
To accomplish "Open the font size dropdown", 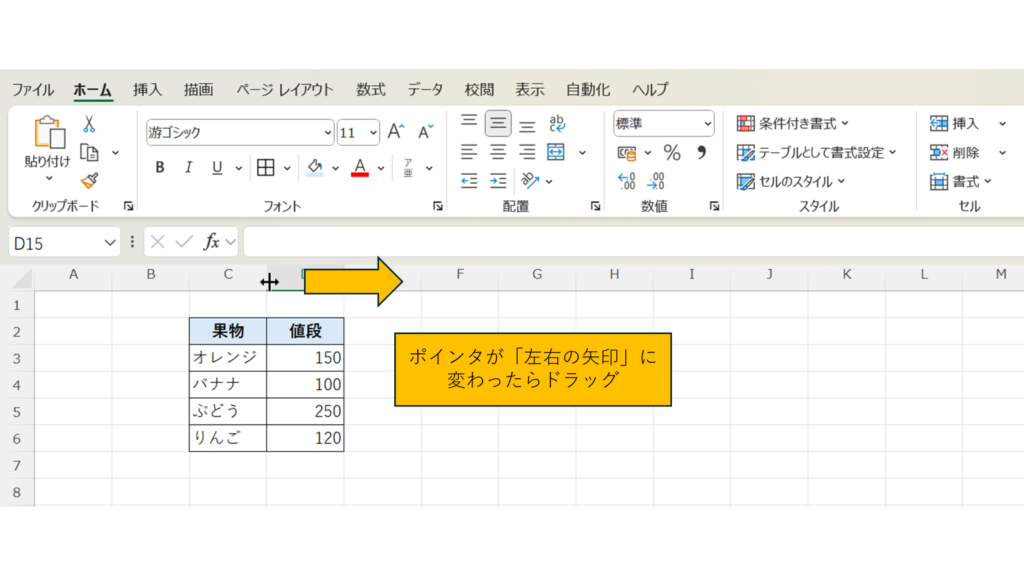I will 373,132.
